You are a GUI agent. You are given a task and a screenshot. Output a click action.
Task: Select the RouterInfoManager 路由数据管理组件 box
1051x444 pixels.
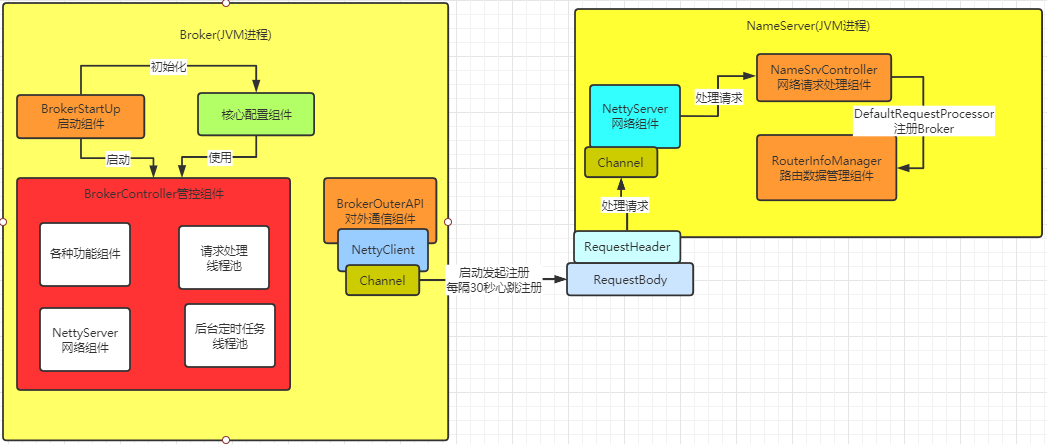click(826, 168)
